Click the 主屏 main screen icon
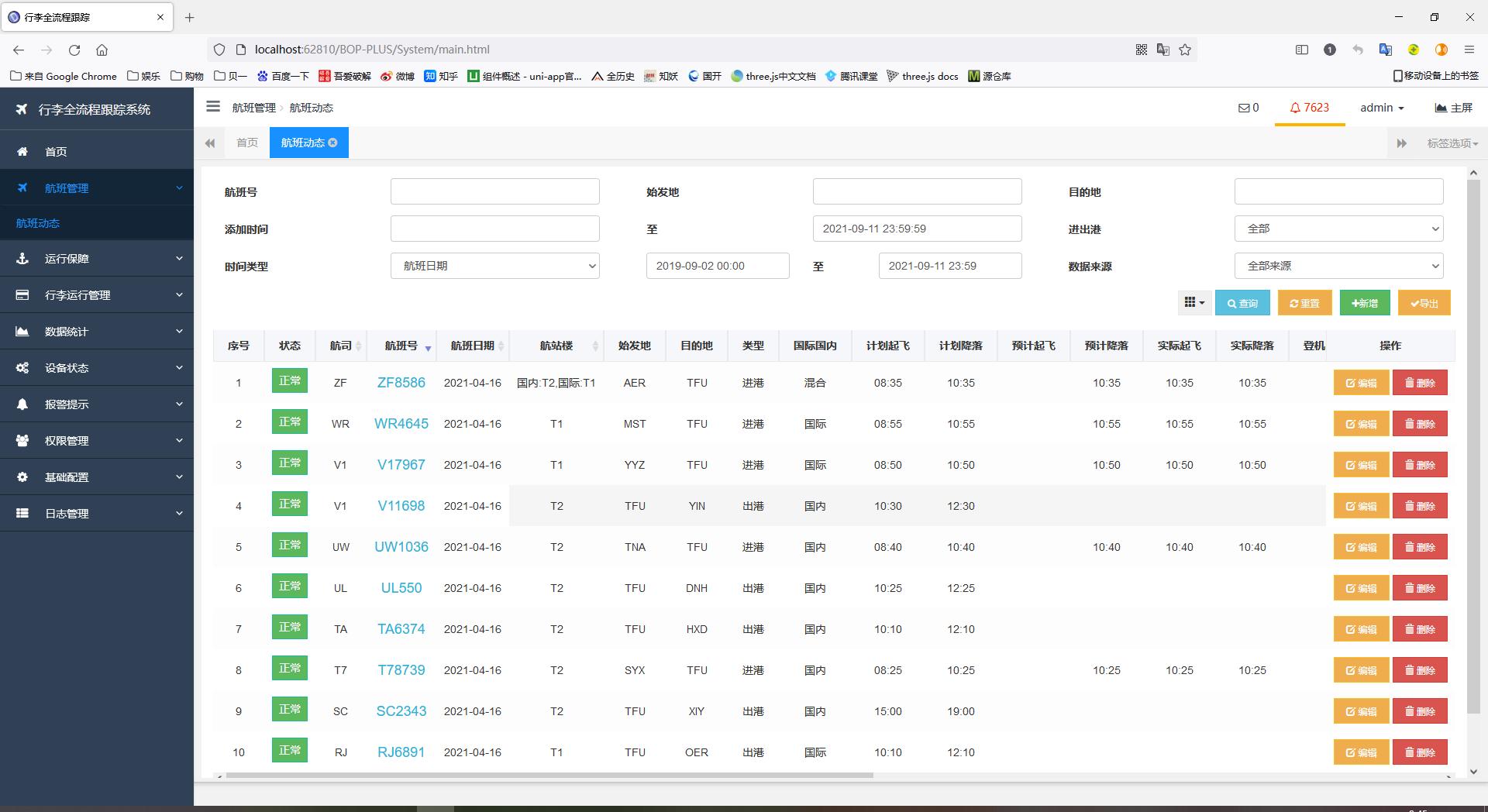This screenshot has height=812, width=1488. 1453,108
